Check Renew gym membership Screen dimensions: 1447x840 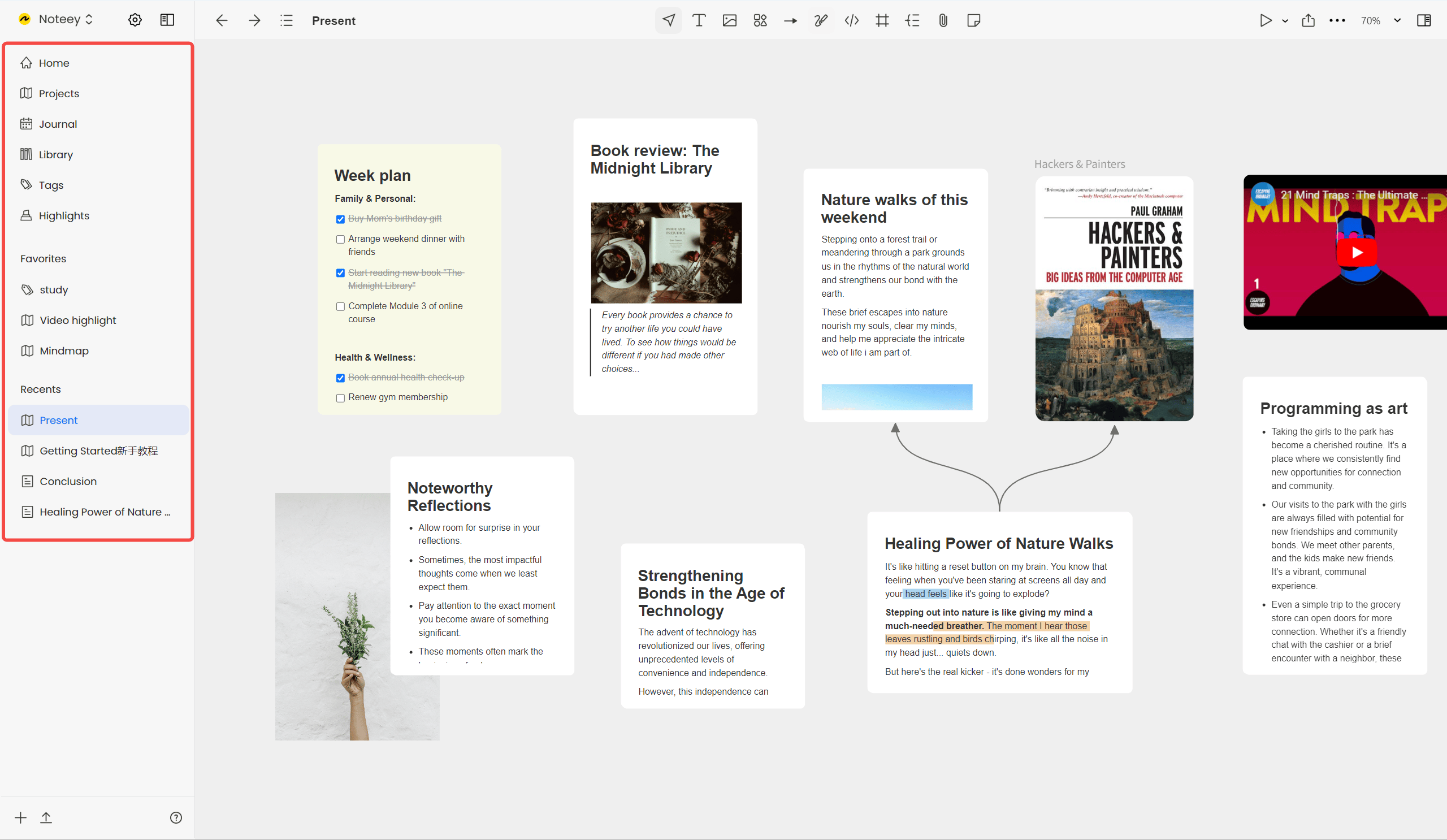point(340,398)
